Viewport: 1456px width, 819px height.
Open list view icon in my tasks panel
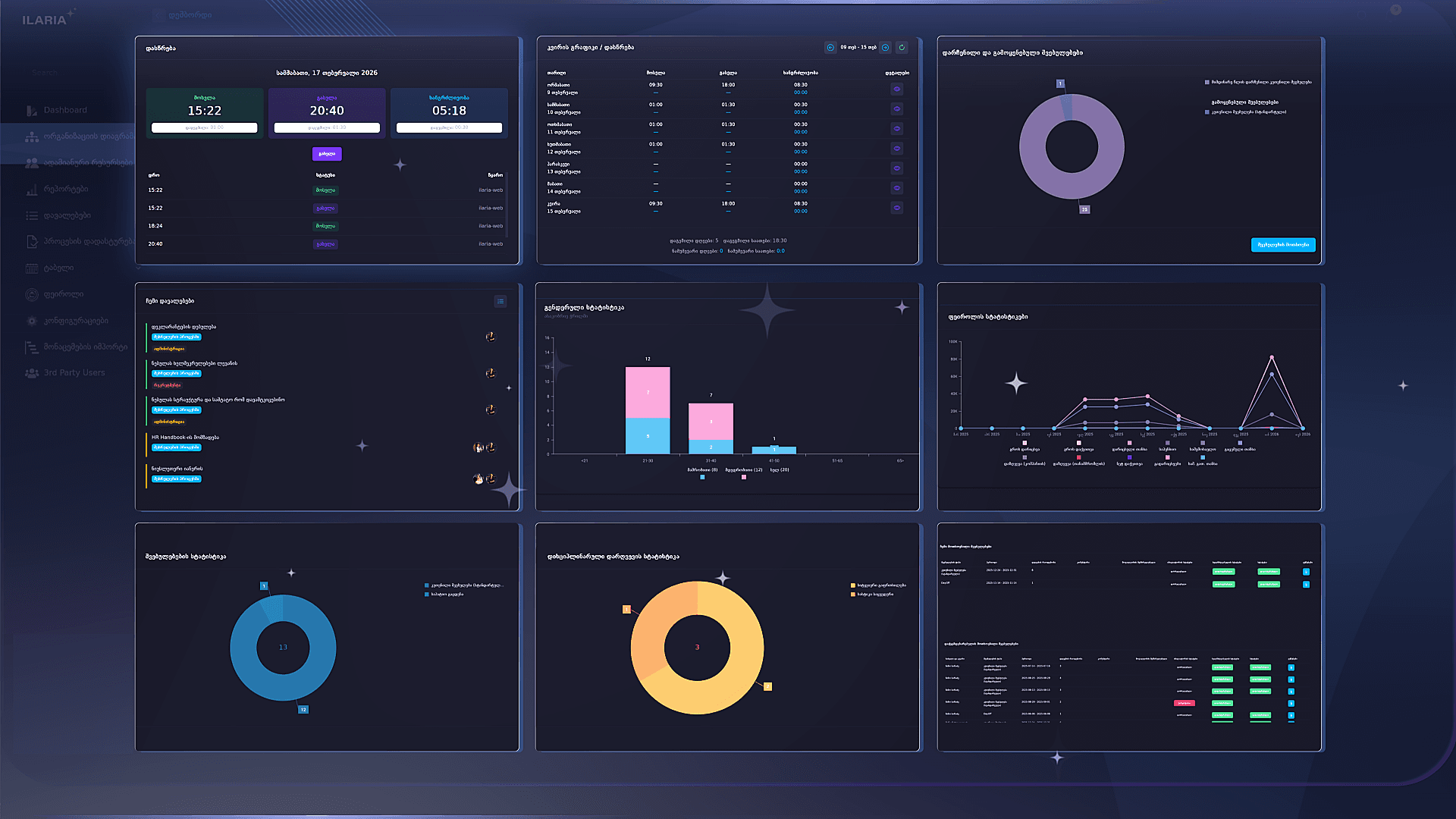500,301
